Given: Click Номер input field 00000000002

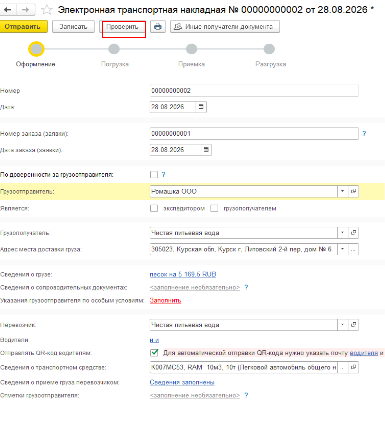Looking at the screenshot, I should point(254,91).
